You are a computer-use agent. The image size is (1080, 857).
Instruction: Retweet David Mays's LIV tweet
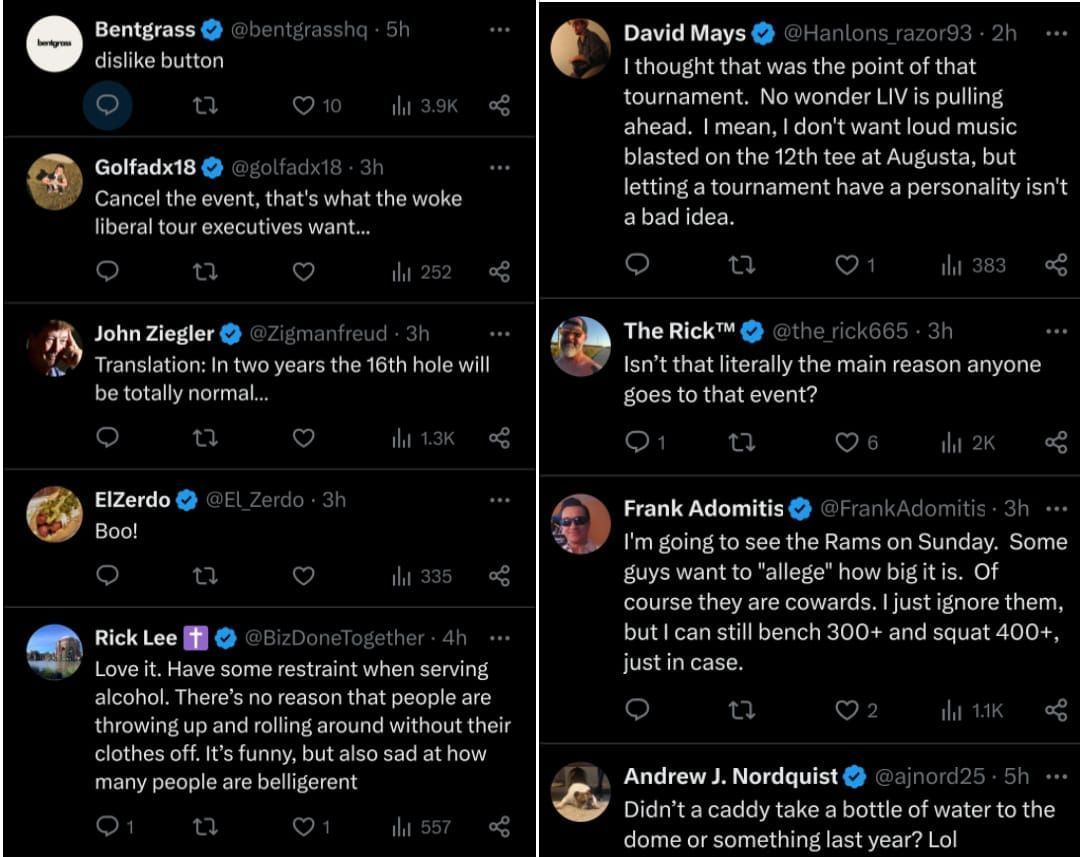coord(740,265)
